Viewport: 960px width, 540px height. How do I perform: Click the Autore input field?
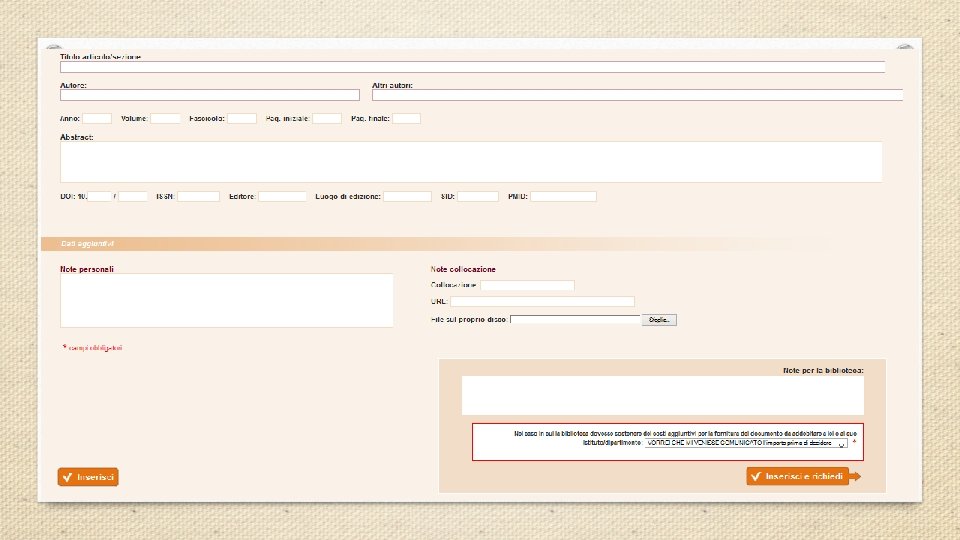(x=210, y=96)
